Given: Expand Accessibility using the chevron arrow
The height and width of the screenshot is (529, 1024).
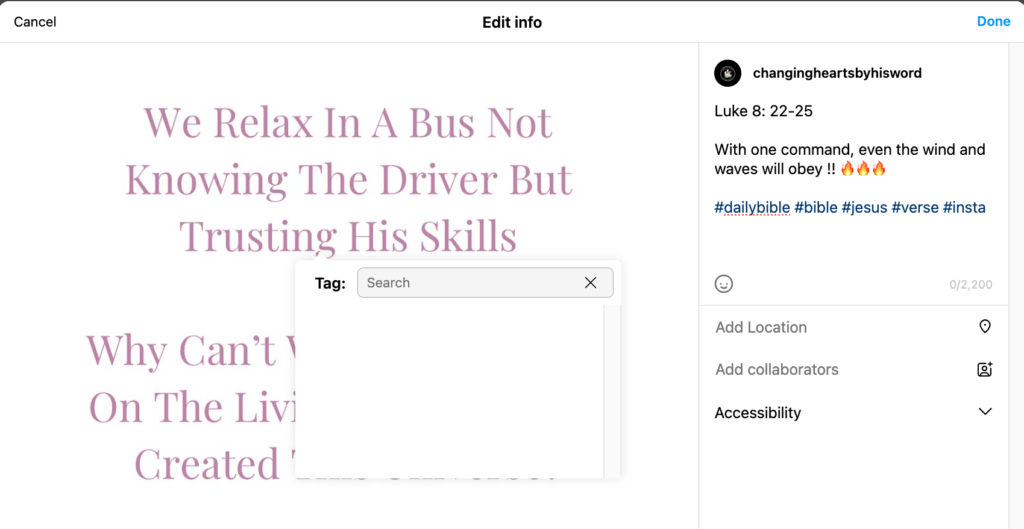Looking at the screenshot, I should coord(984,412).
